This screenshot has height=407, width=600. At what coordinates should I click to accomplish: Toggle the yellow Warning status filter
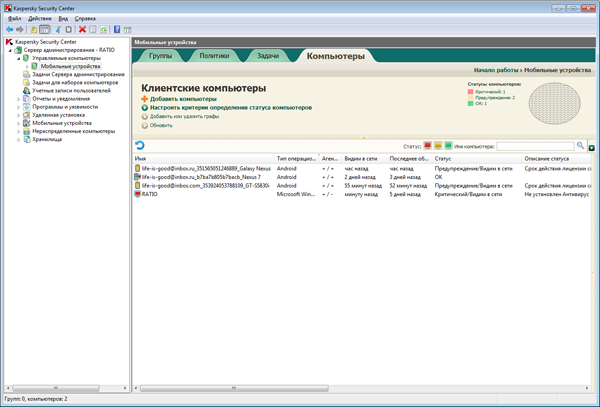(438, 146)
